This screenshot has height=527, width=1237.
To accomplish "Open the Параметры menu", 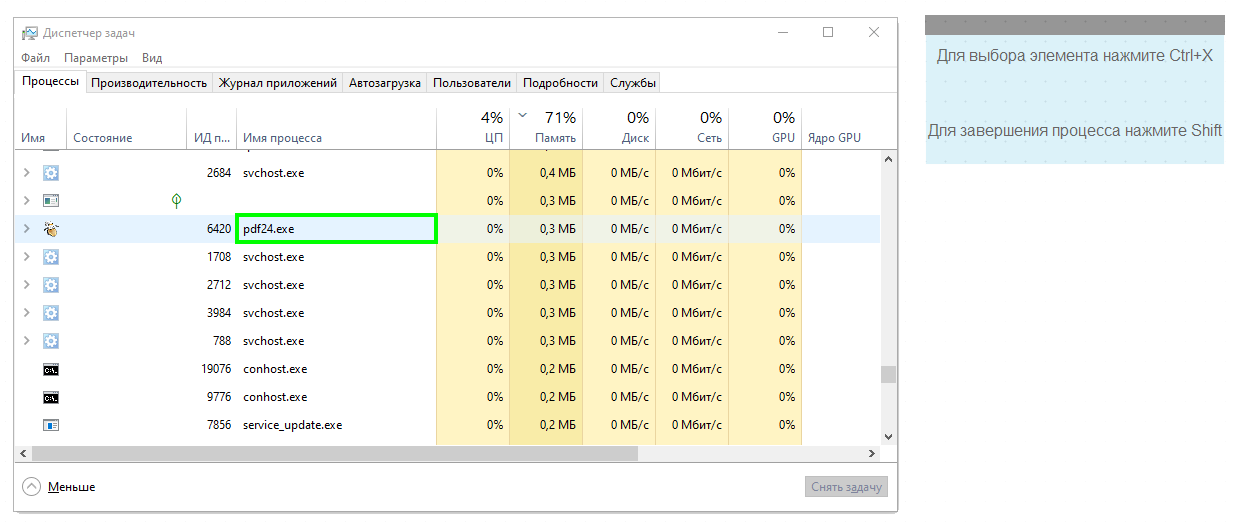I will (96, 58).
